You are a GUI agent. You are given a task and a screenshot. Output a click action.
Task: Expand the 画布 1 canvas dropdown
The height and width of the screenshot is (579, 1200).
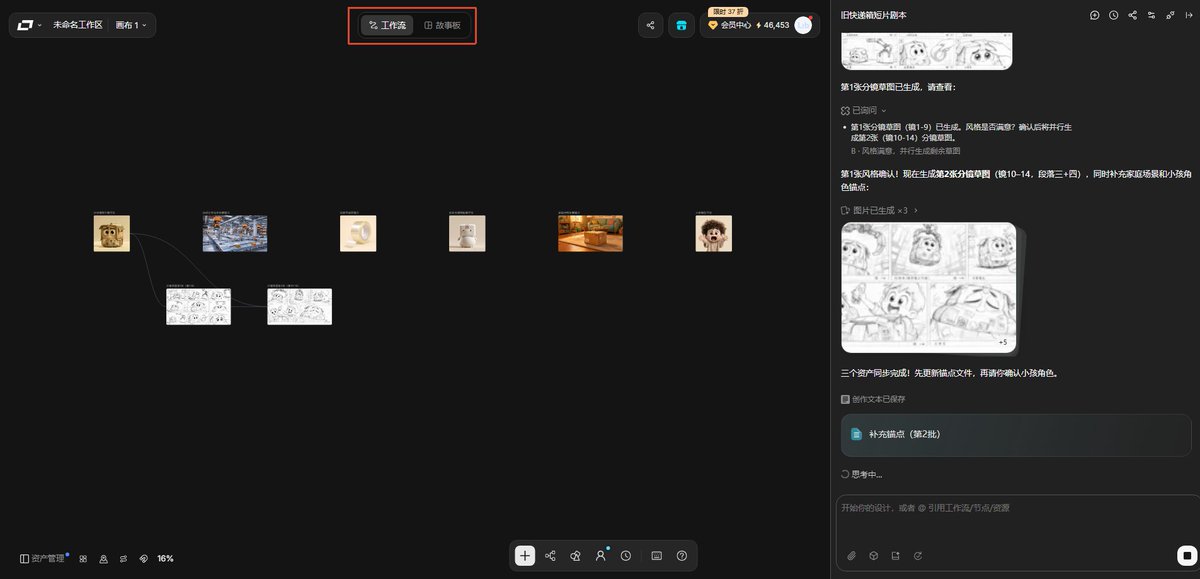click(x=131, y=25)
